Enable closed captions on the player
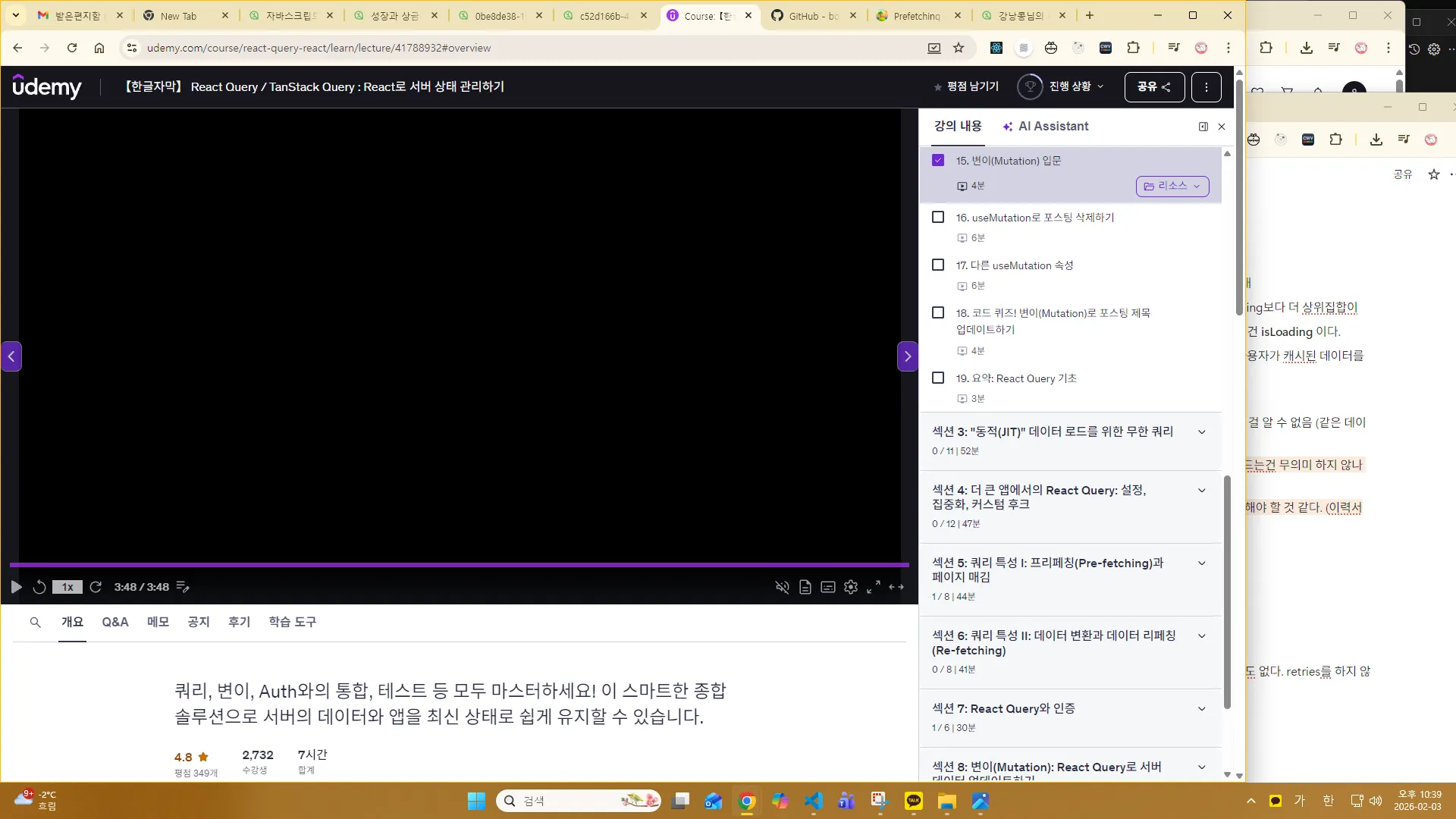This screenshot has height=819, width=1456. [x=827, y=587]
